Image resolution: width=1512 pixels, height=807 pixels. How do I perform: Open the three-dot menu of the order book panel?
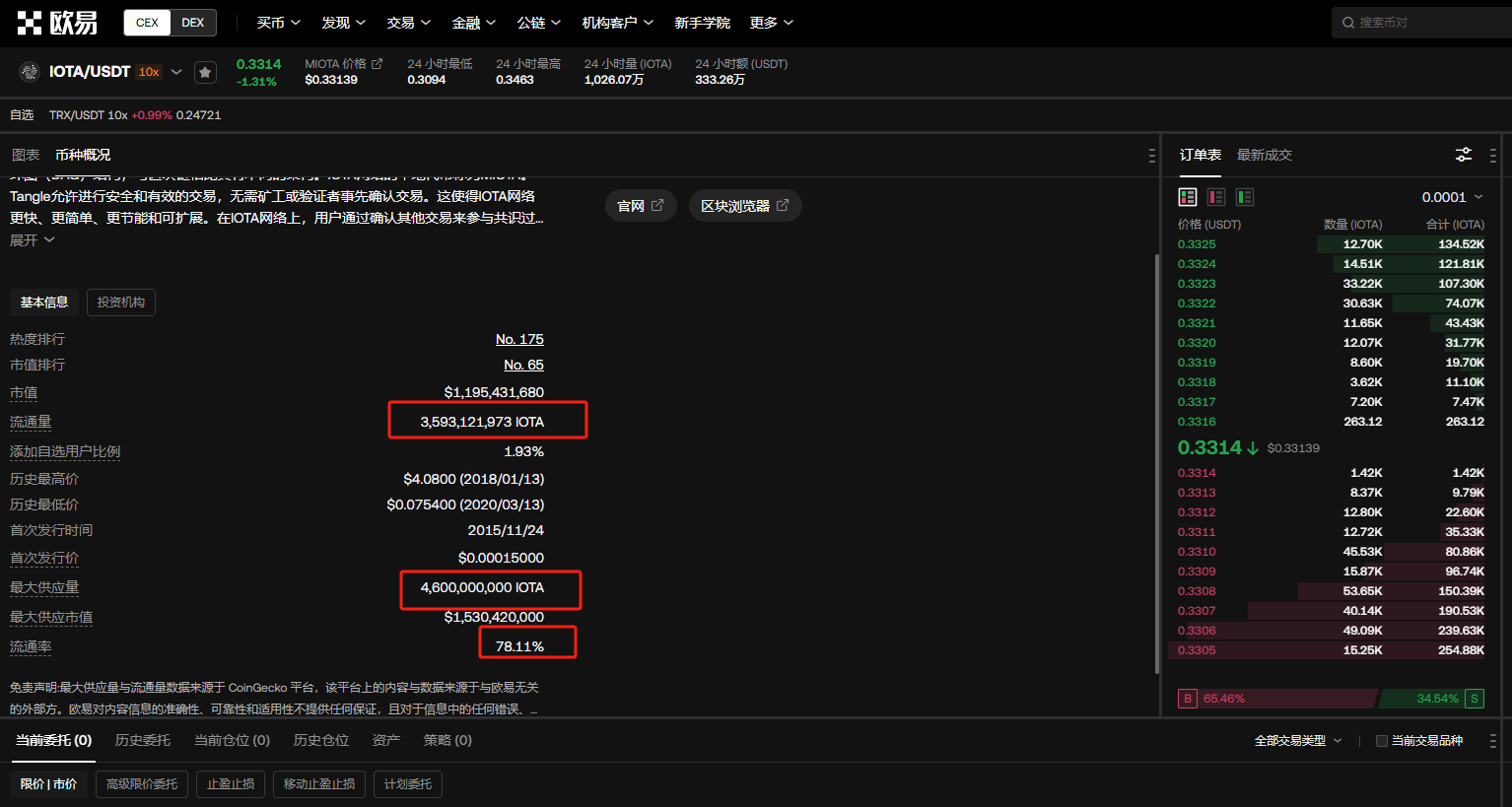click(1493, 156)
